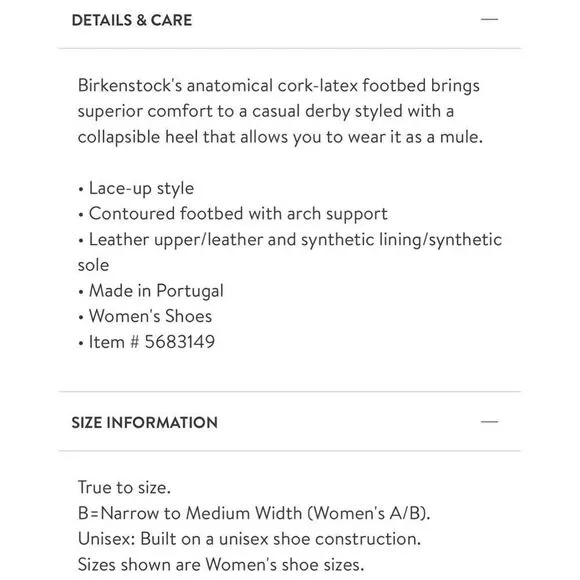Click the Contoured footbed with arch support line
The image size is (580, 580).
[233, 214]
